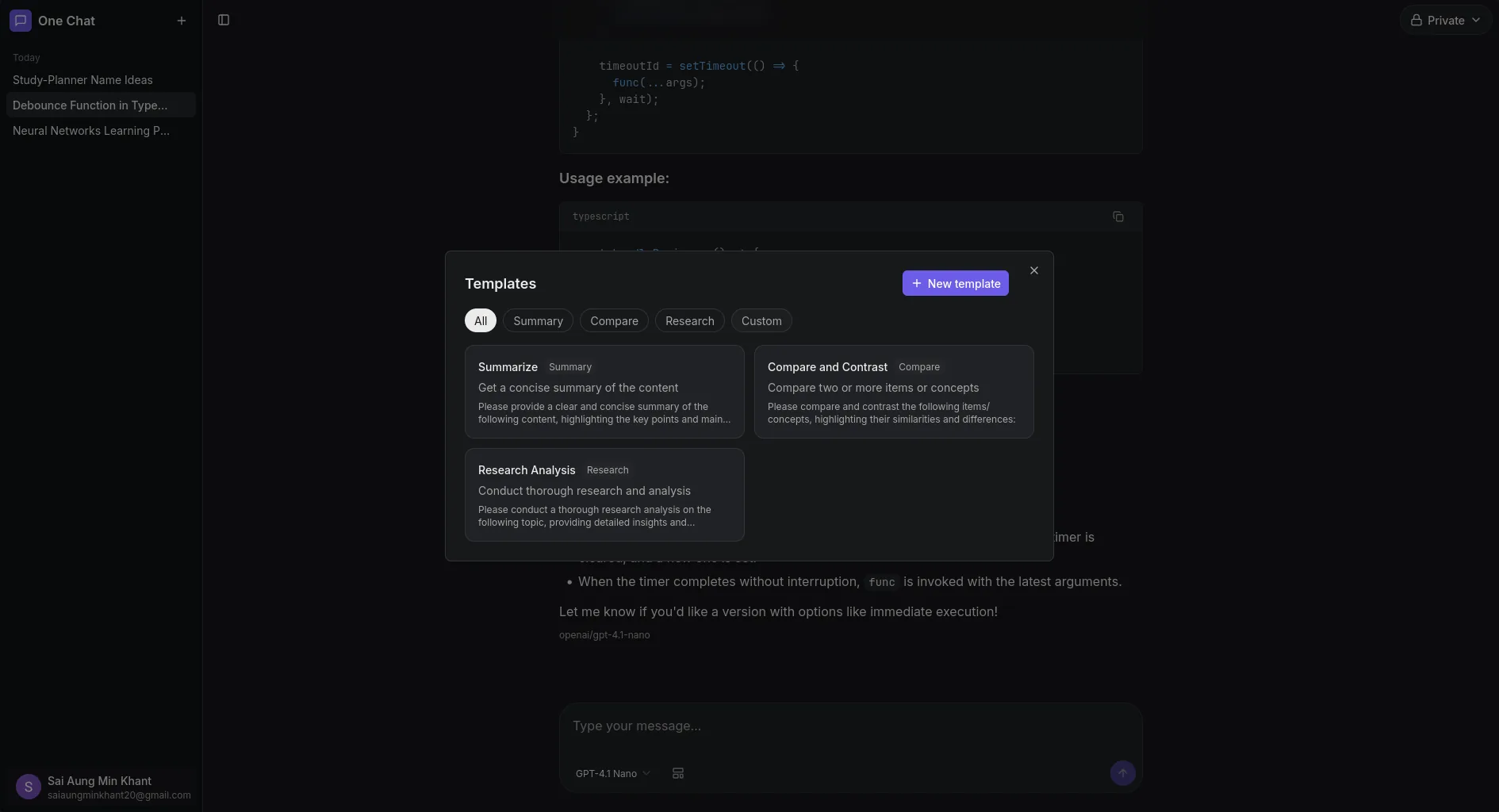The image size is (1499, 812).
Task: Copy the typescript usage example code
Action: 1118,216
